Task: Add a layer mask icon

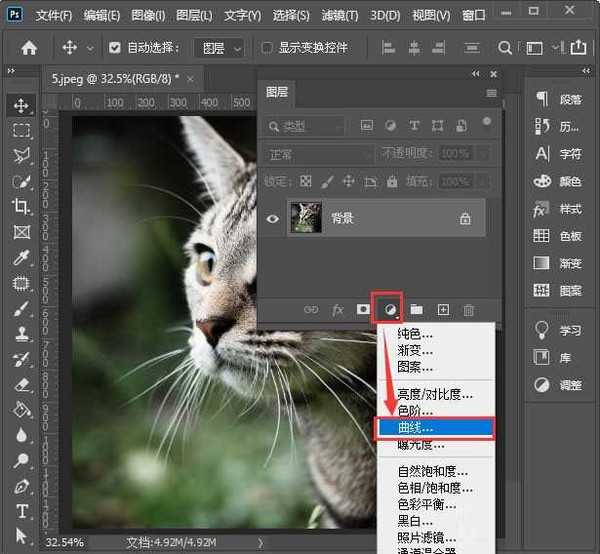Action: [x=364, y=310]
